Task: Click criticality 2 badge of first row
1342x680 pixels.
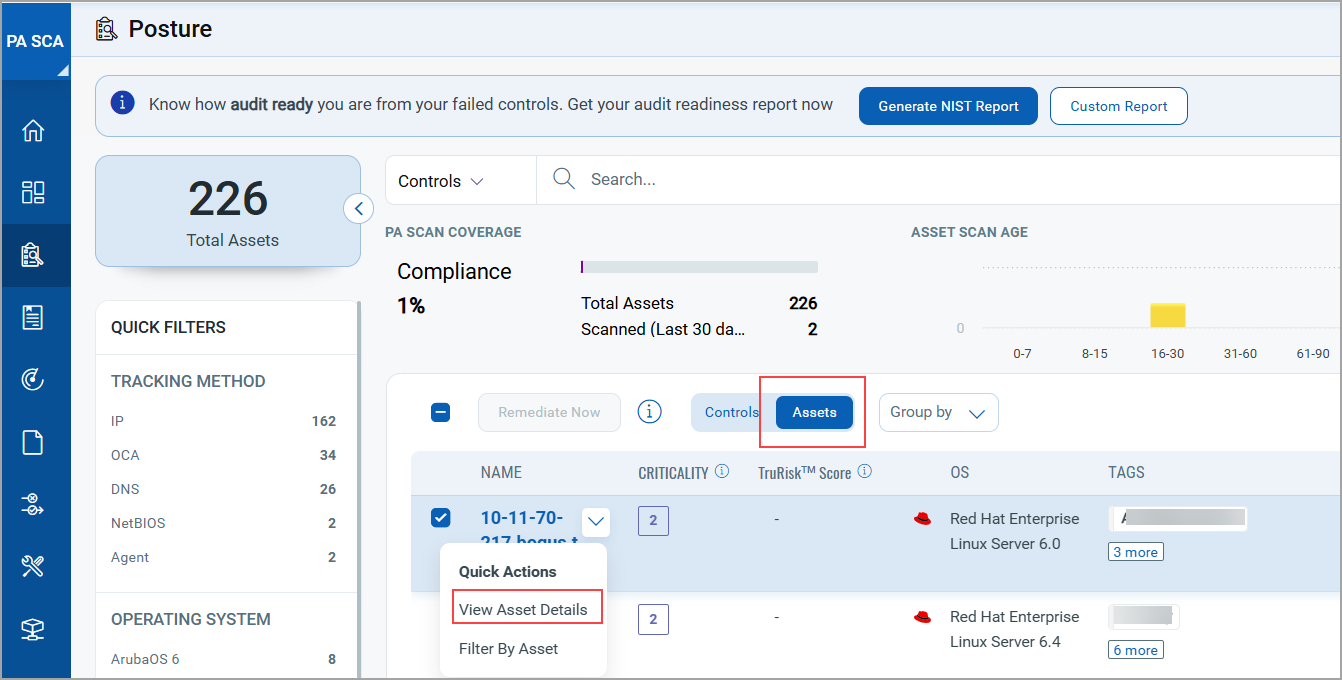Action: [x=653, y=521]
